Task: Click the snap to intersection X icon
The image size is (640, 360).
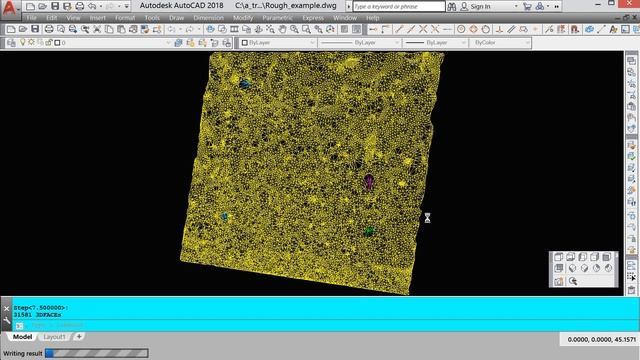Action: (x=423, y=29)
